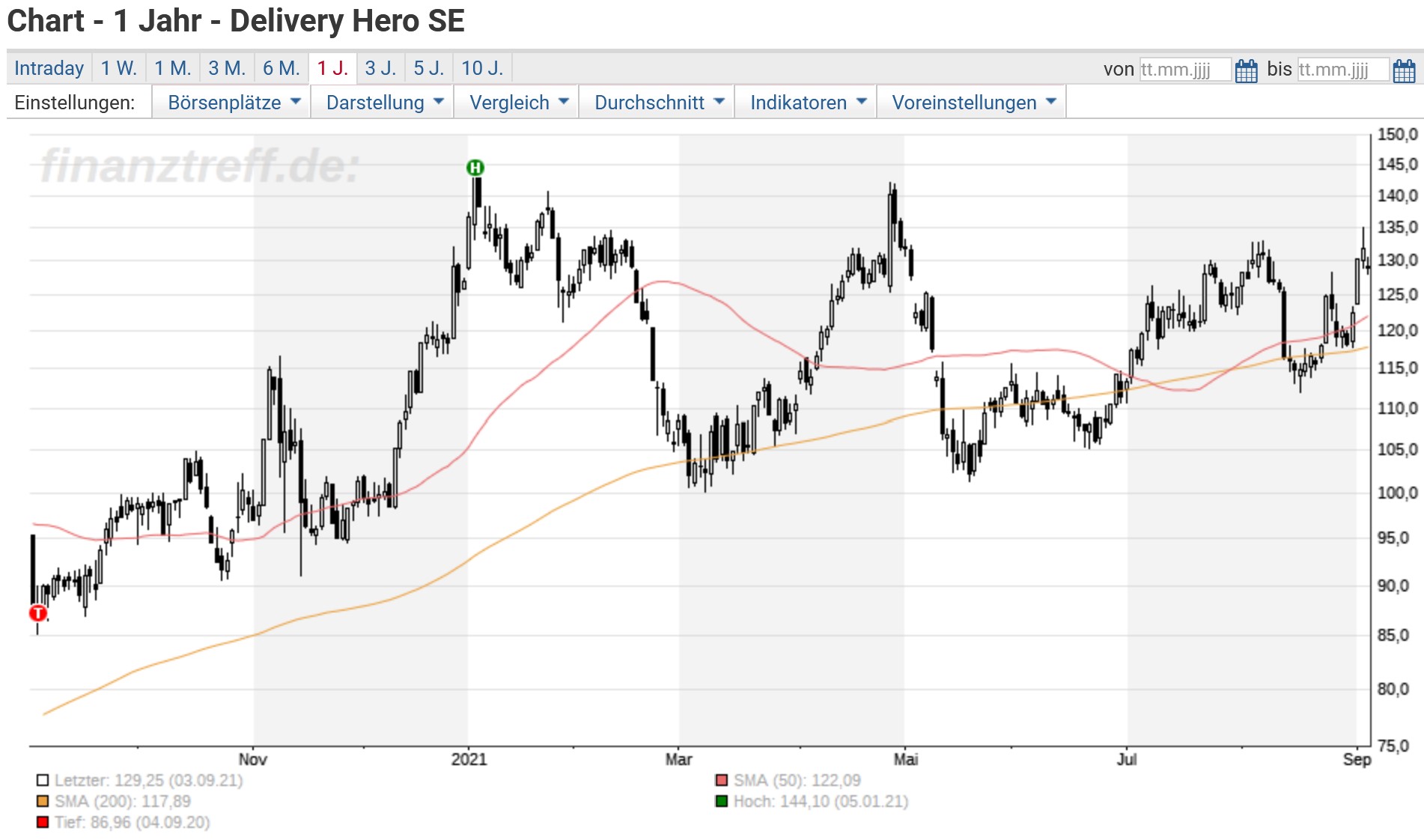Screen dimensions: 1424x840
Task: Open the 'bis' date calendar picker icon
Action: coord(1405,70)
